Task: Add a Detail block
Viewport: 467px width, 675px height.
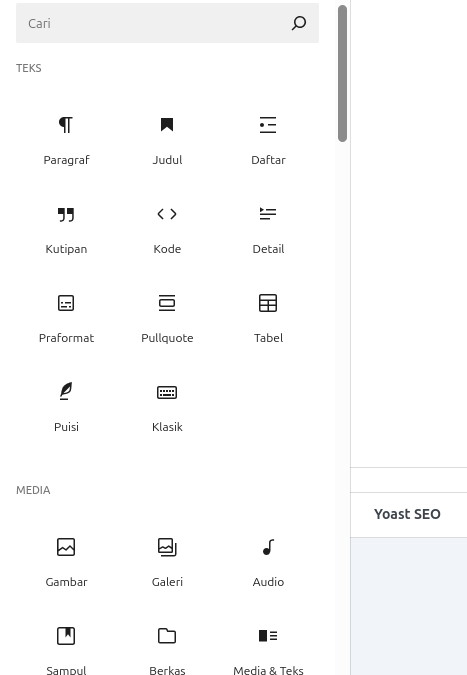Action: [x=268, y=229]
